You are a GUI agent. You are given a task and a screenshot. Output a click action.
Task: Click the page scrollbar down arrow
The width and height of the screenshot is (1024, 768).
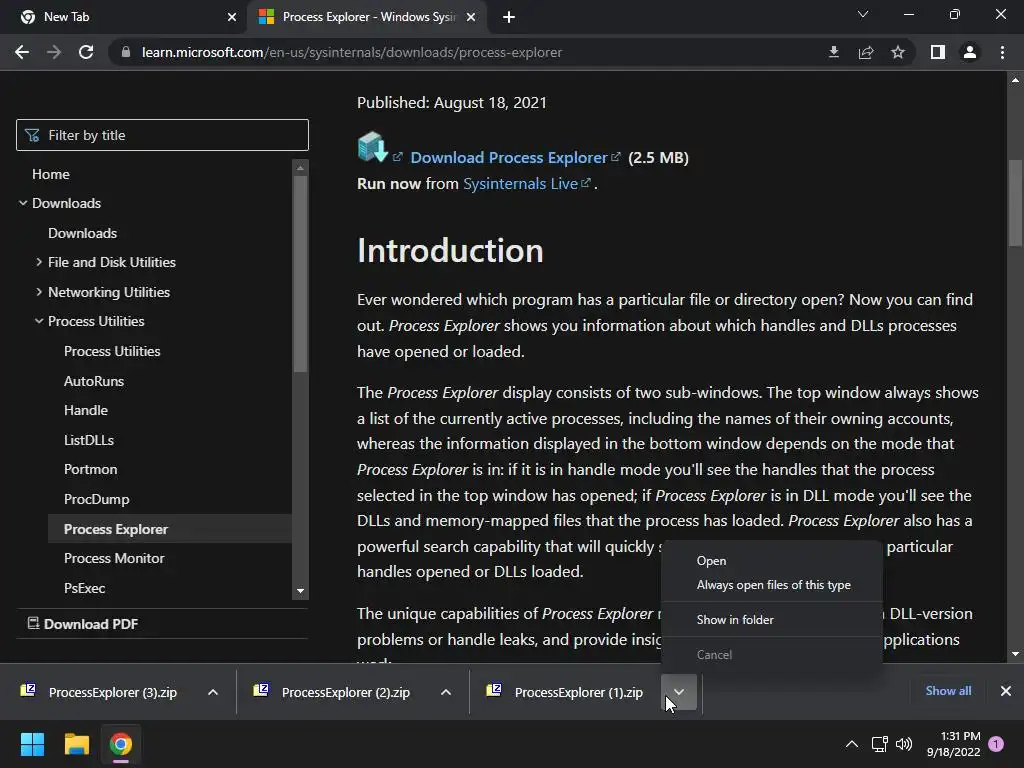[1015, 654]
